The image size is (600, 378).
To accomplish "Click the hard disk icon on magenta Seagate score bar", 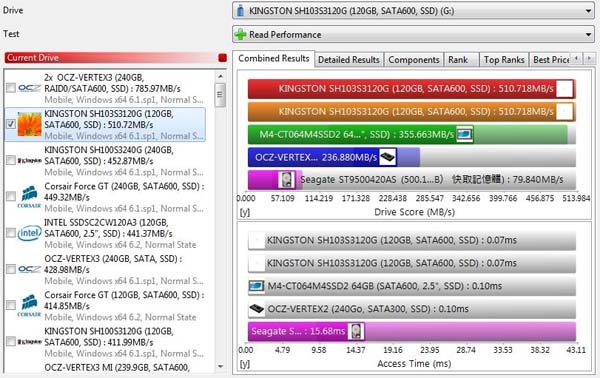I will 287,180.
